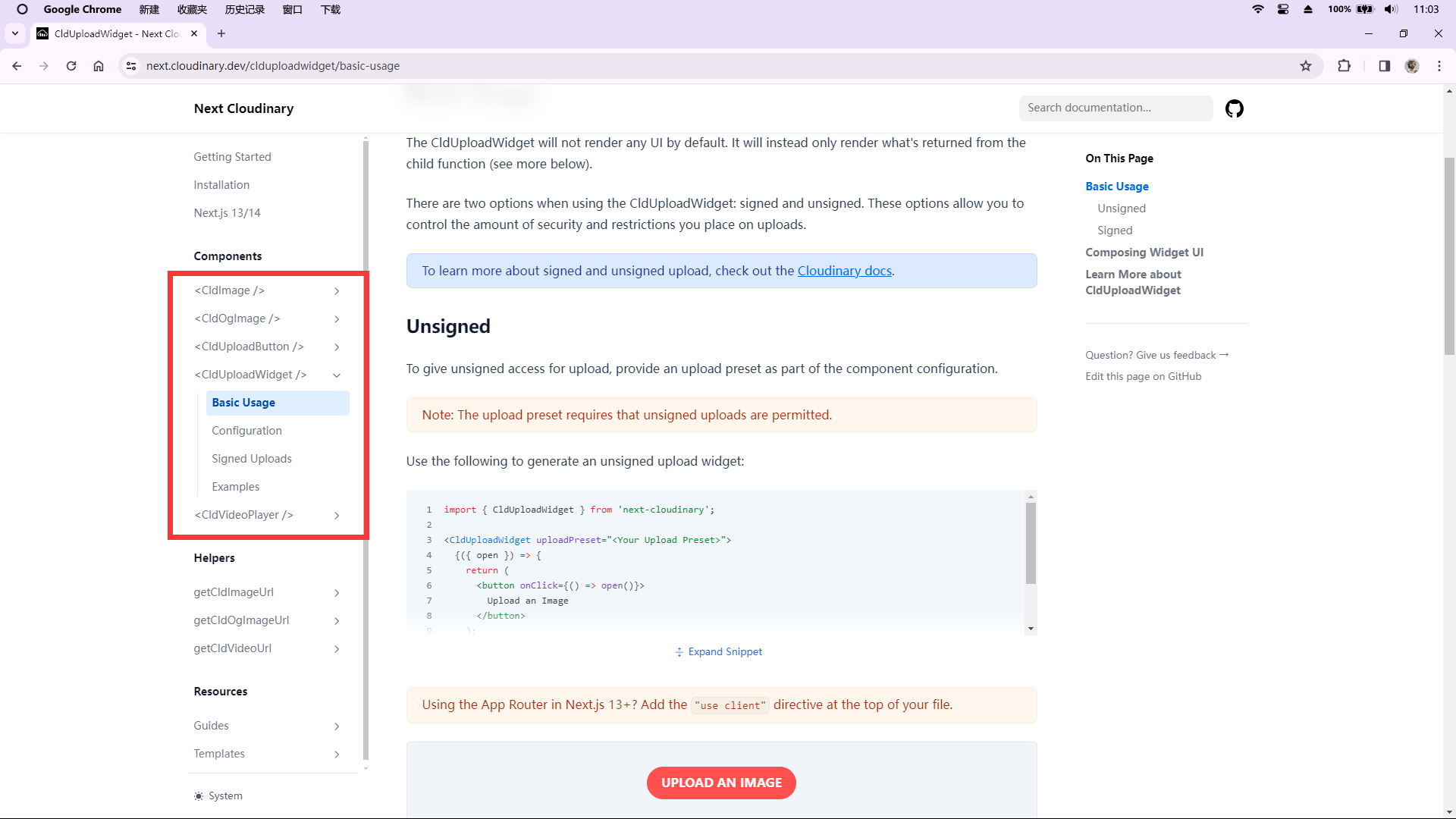Open the Installation page
Screen dimensions: 1456x819
[x=221, y=185]
